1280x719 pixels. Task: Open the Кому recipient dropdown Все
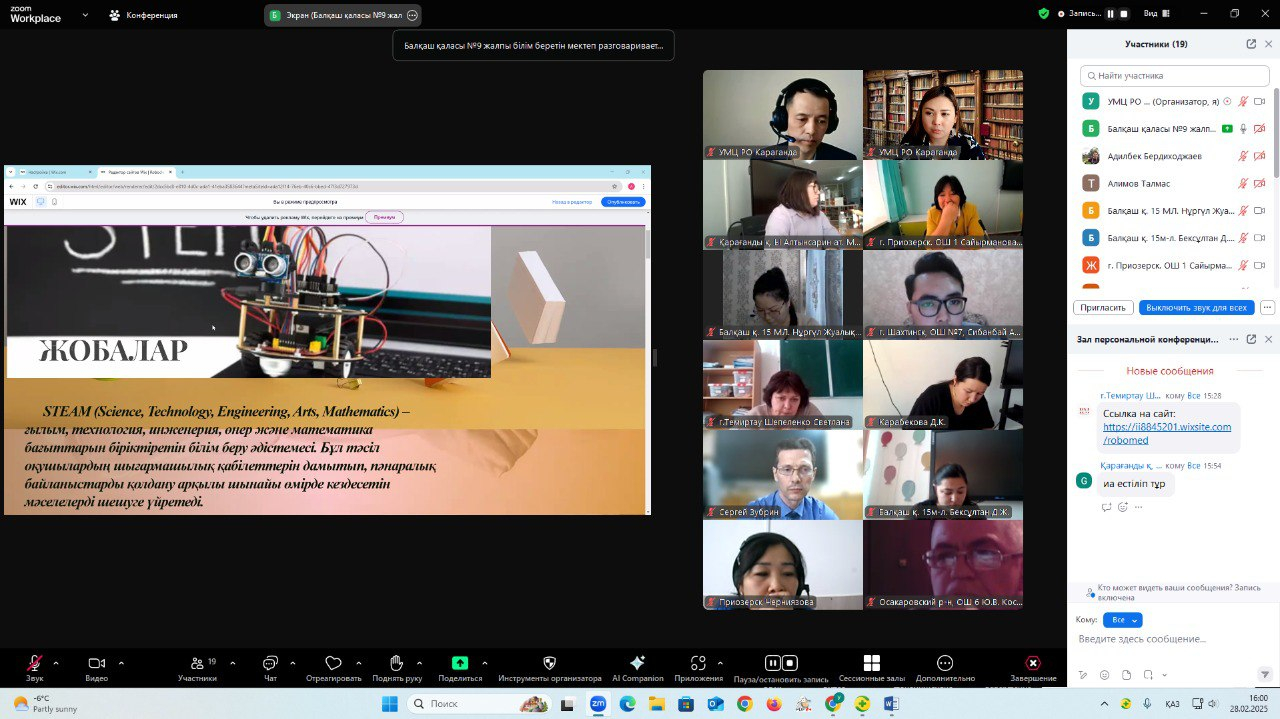(1123, 620)
